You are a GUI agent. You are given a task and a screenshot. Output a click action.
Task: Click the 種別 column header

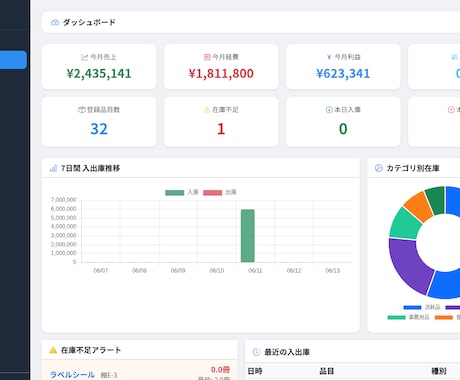439,371
